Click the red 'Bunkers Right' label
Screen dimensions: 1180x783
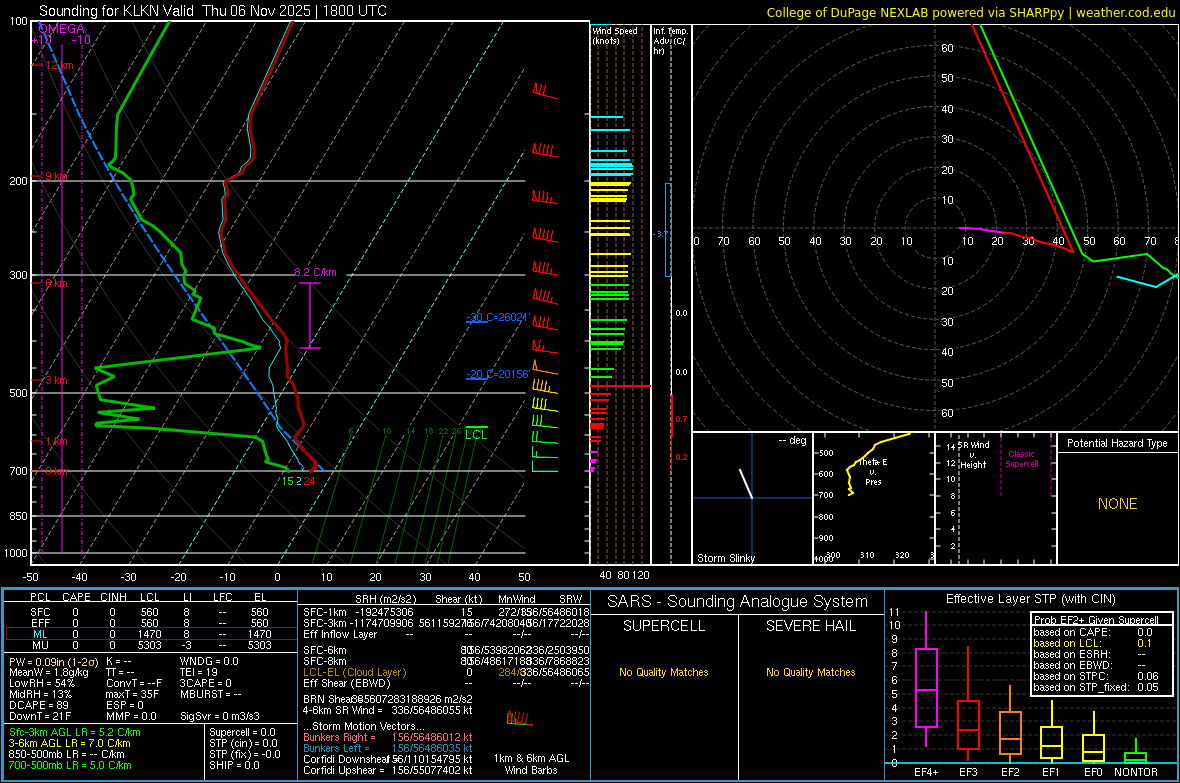coord(336,737)
